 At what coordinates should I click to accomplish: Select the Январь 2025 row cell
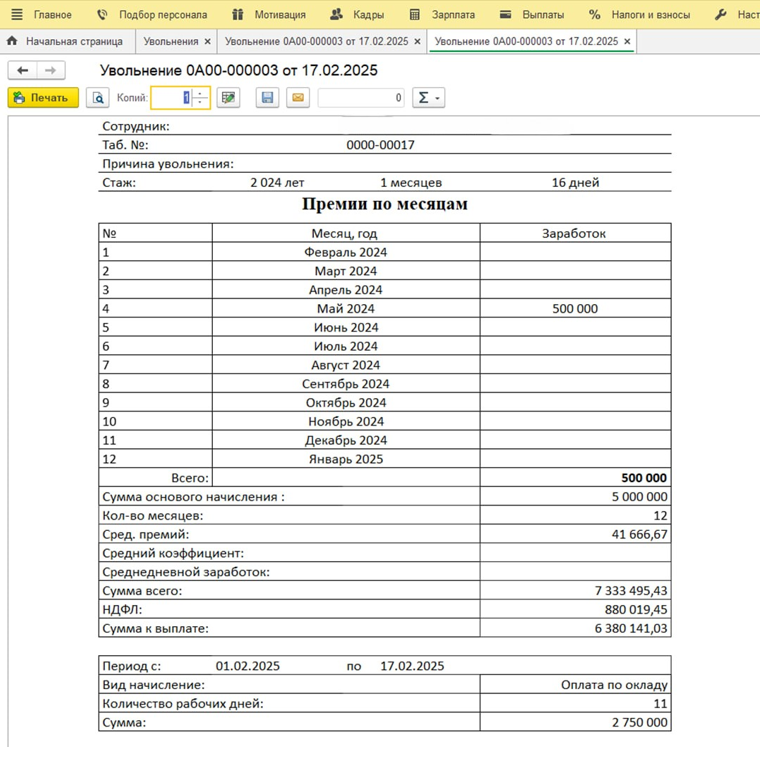[346, 459]
